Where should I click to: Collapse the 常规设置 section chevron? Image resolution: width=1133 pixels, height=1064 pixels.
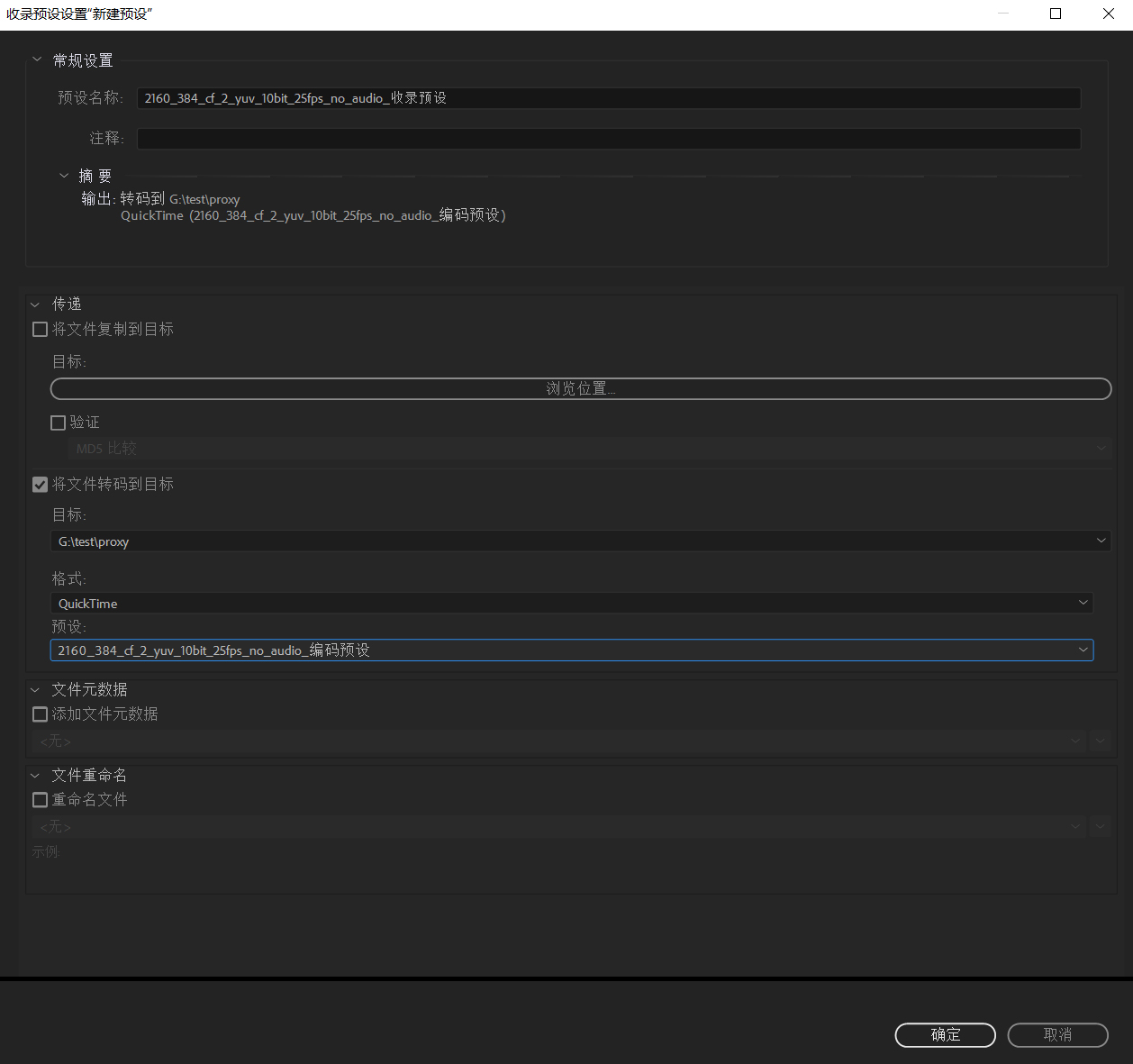coord(37,59)
